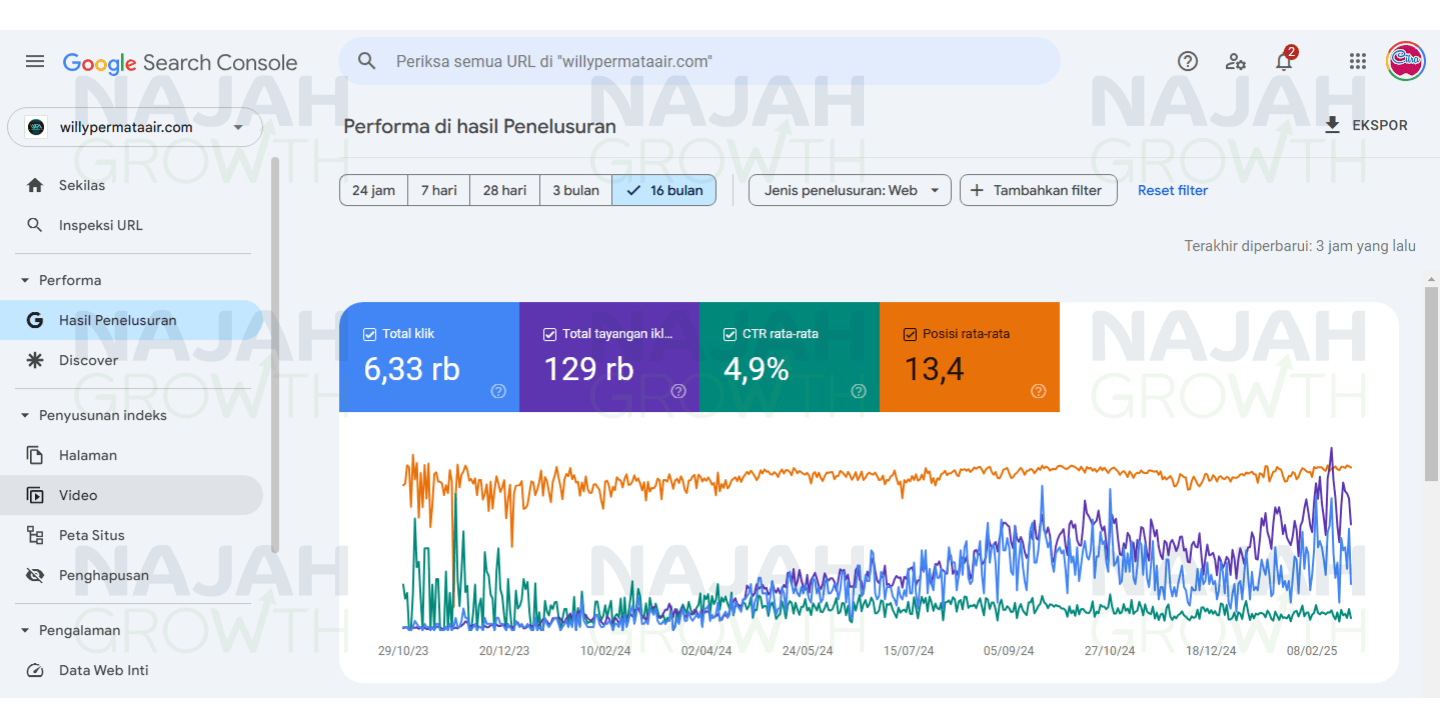
Task: Click the Inspeksi URL magnifier icon
Action: [x=35, y=225]
